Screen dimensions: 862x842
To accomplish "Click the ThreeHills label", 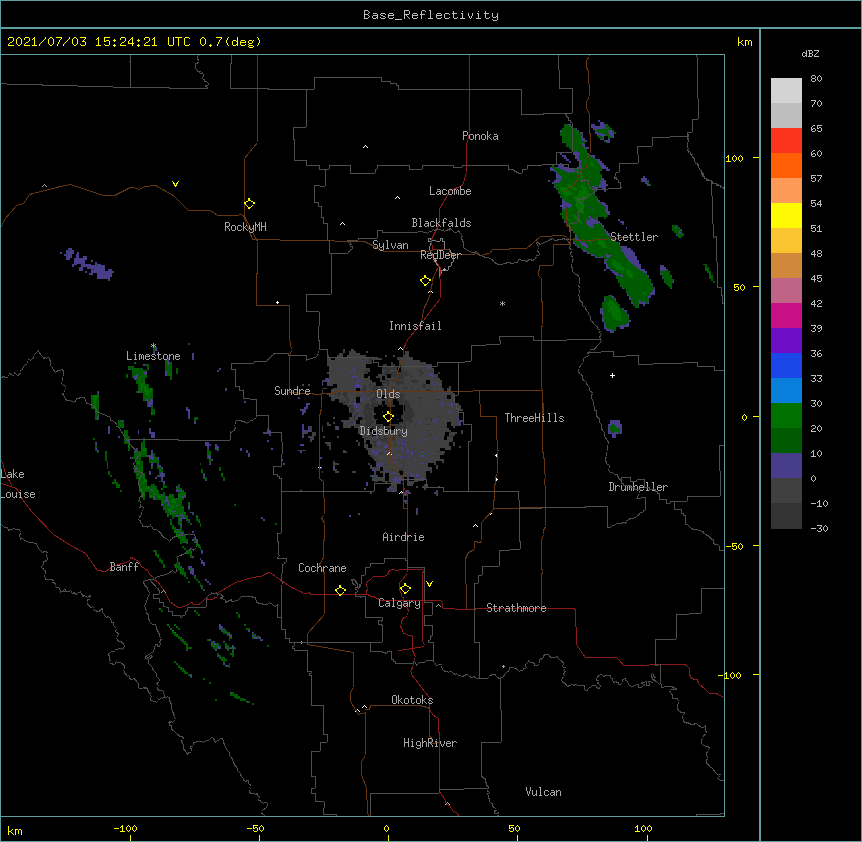I will click(534, 418).
